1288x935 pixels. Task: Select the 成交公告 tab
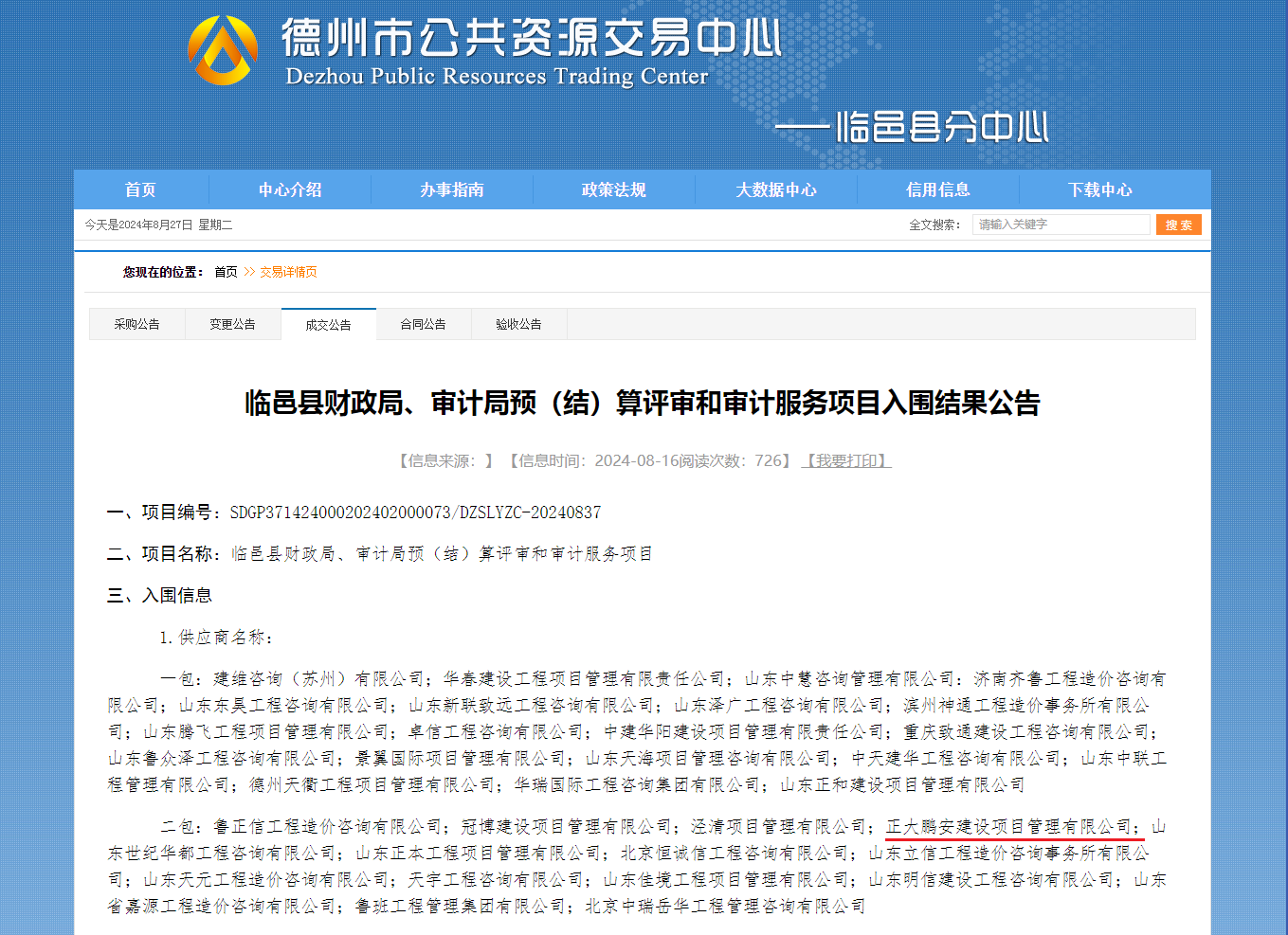(x=329, y=324)
